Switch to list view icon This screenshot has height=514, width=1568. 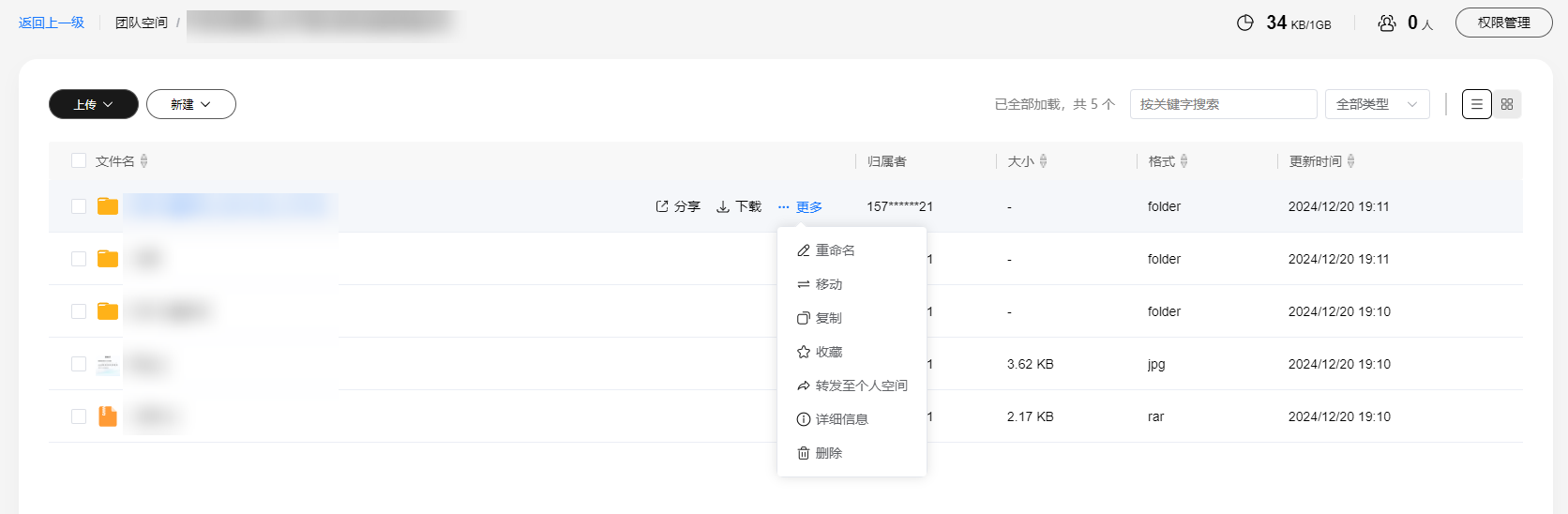pos(1477,104)
